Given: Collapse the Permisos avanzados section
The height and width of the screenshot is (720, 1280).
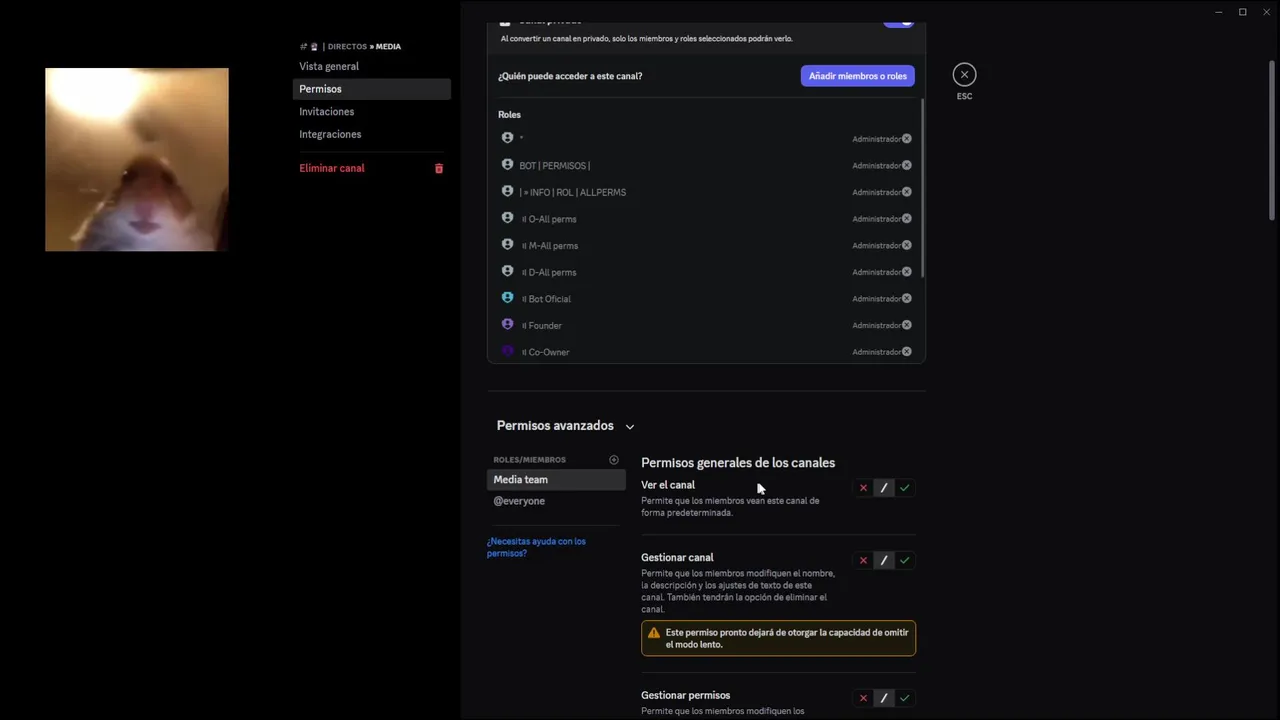Looking at the screenshot, I should point(630,427).
